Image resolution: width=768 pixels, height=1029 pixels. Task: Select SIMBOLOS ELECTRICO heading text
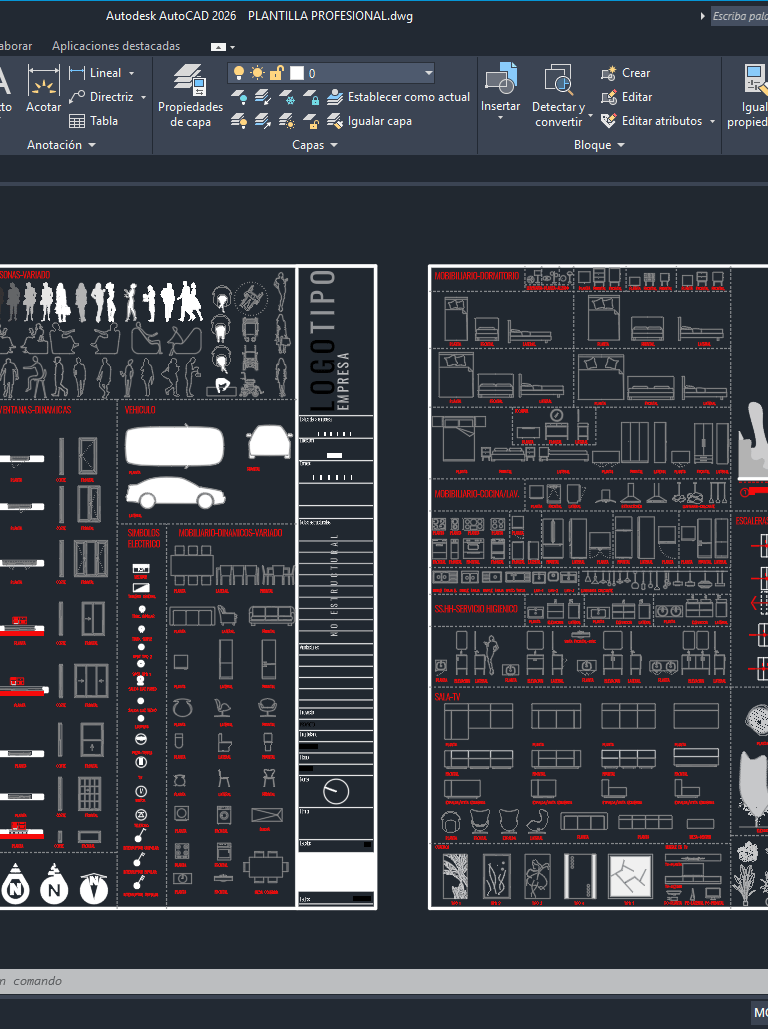pos(144,539)
